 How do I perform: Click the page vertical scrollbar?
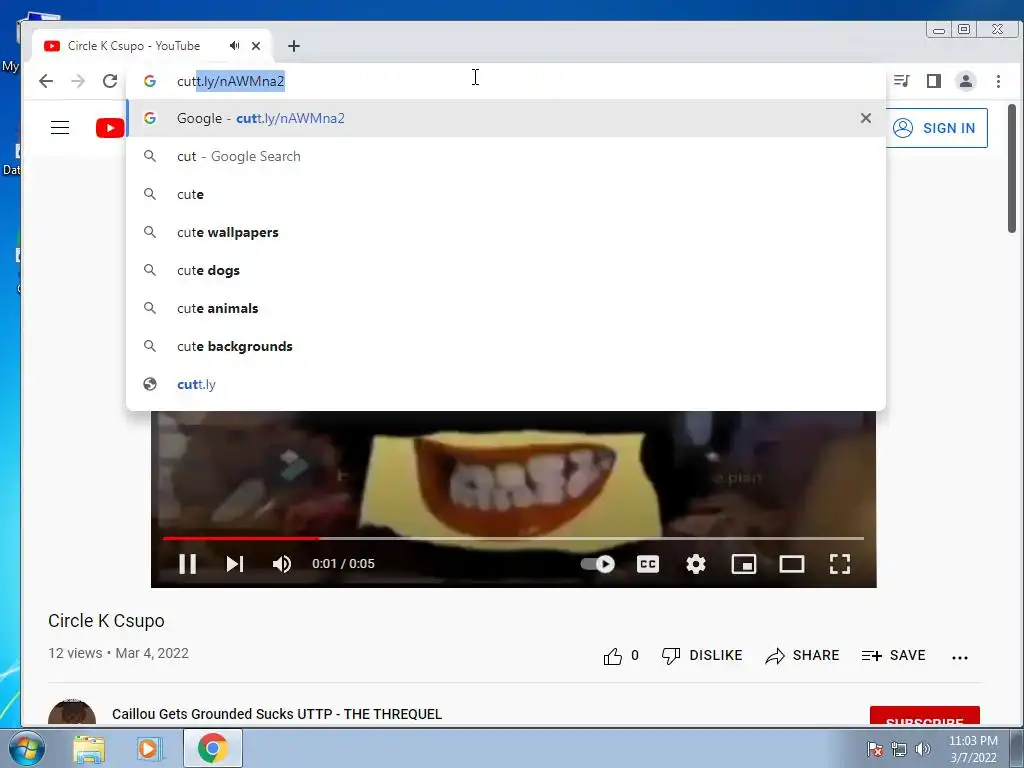[x=1012, y=168]
